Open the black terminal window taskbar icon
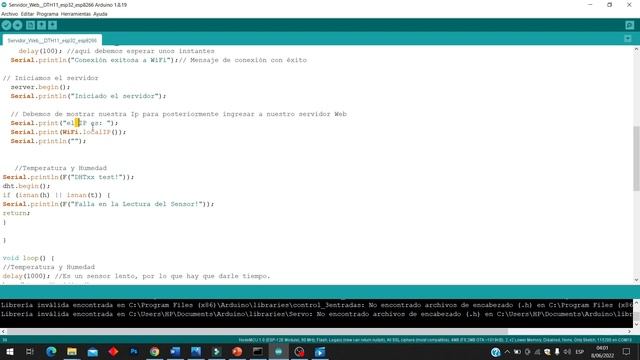Image resolution: width=640 pixels, height=360 pixels. [x=258, y=351]
